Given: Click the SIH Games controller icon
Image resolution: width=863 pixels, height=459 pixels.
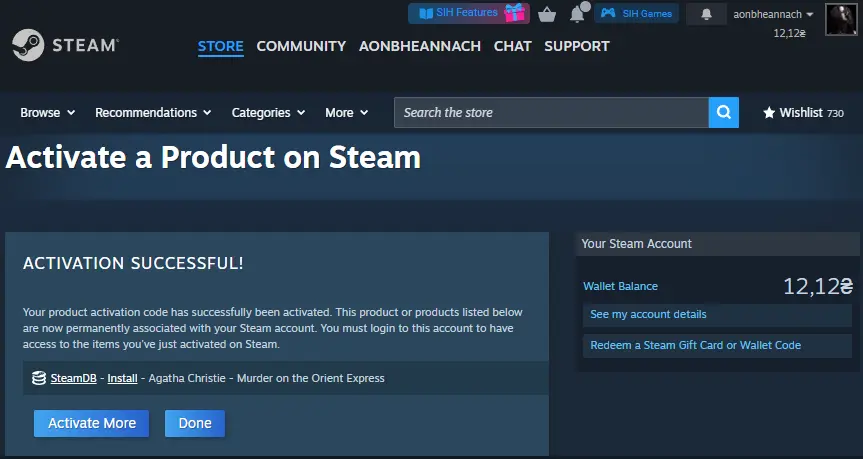Looking at the screenshot, I should click(608, 13).
